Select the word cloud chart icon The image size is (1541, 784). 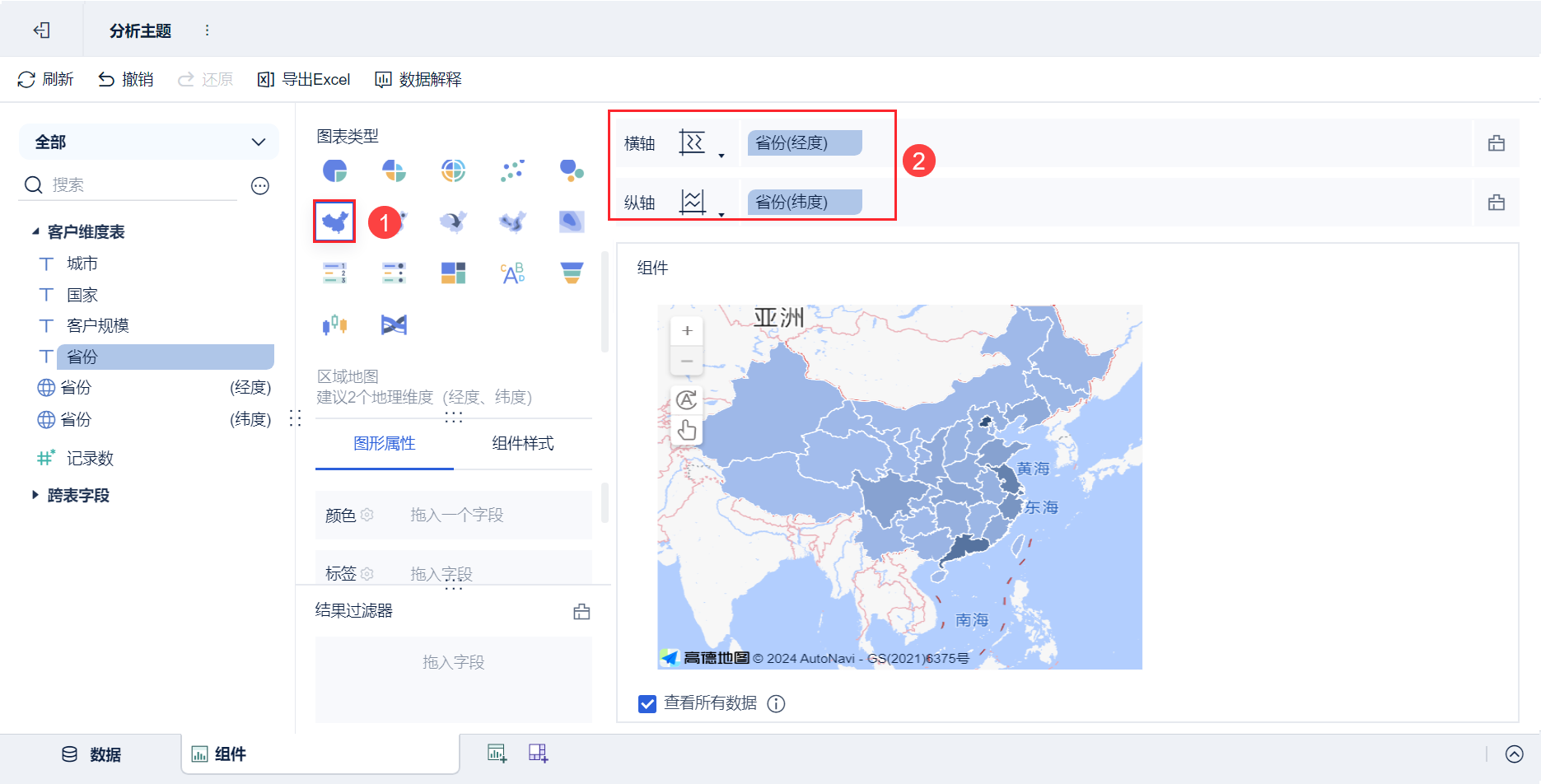click(x=512, y=273)
